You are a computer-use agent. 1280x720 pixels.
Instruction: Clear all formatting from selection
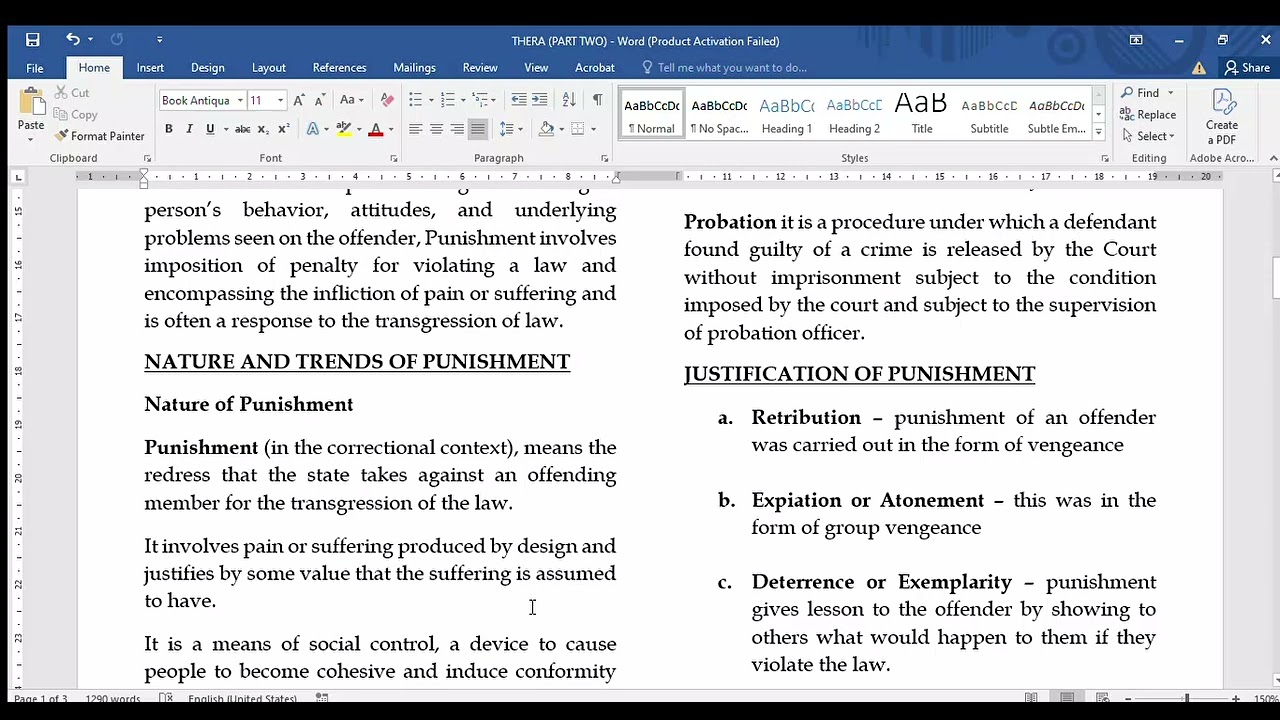(387, 100)
